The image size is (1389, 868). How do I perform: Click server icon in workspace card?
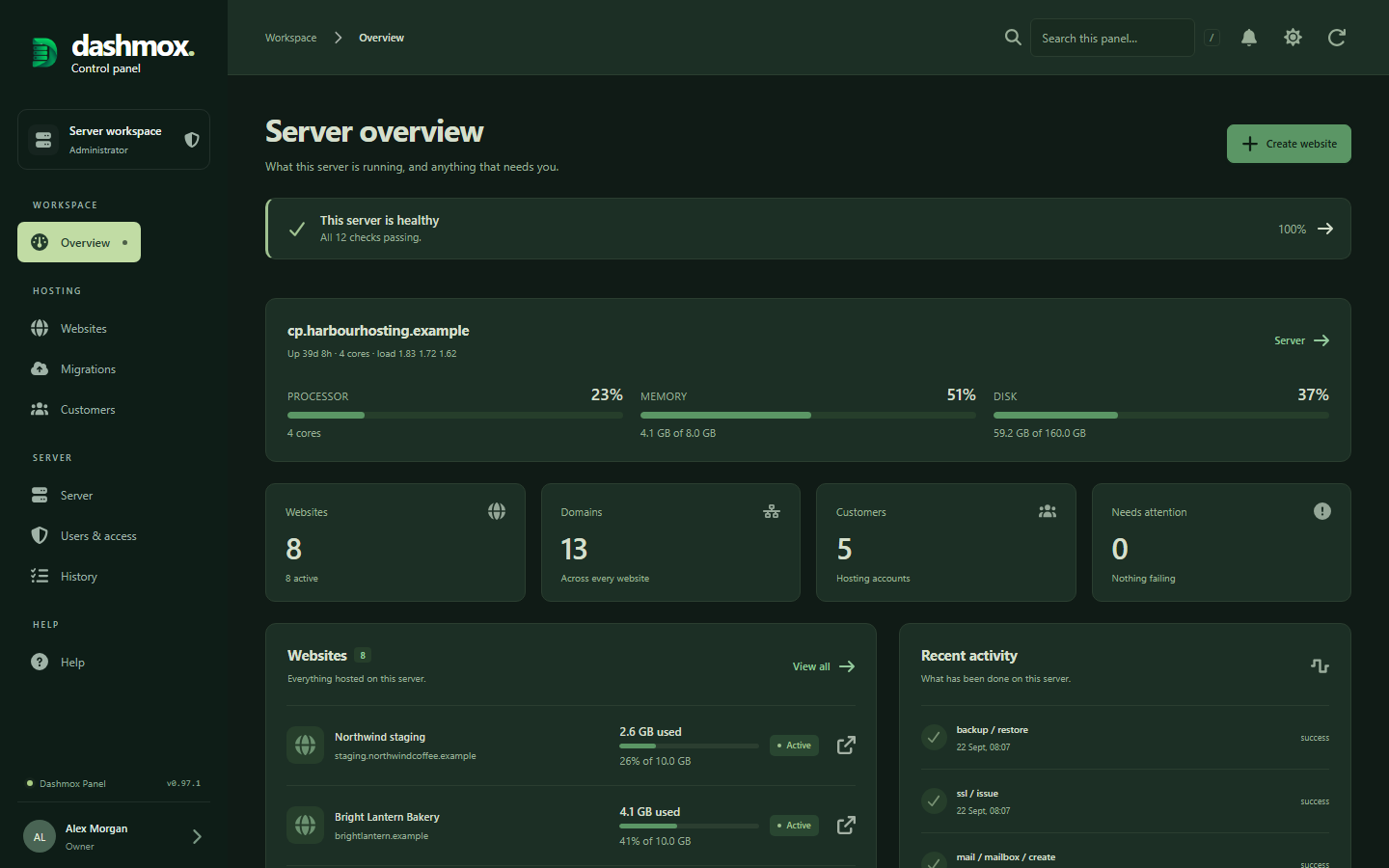coord(43,140)
